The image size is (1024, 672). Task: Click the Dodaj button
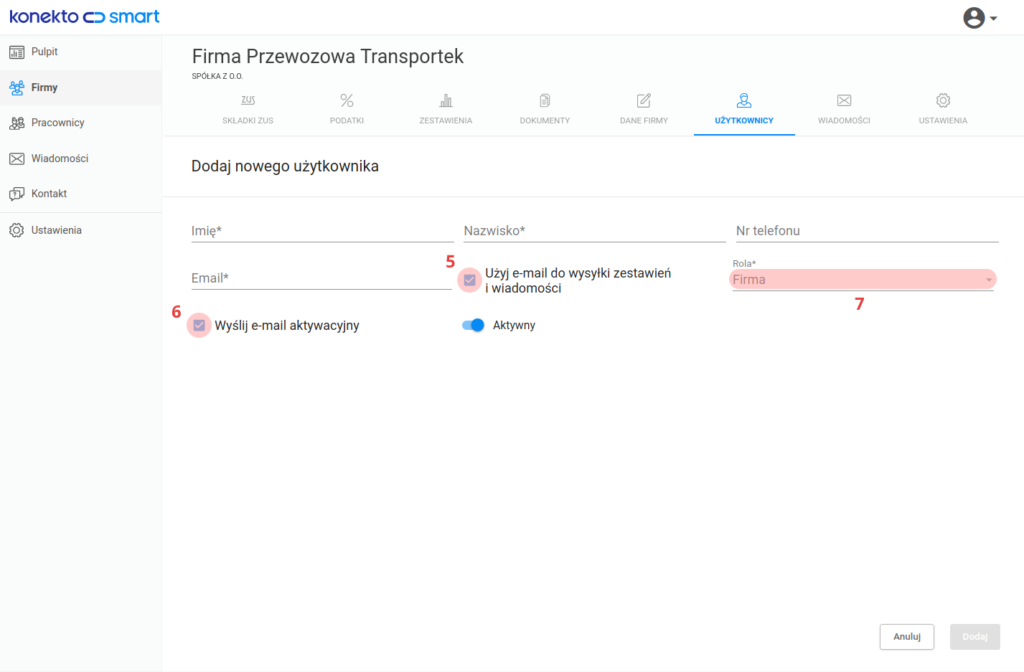coord(975,637)
